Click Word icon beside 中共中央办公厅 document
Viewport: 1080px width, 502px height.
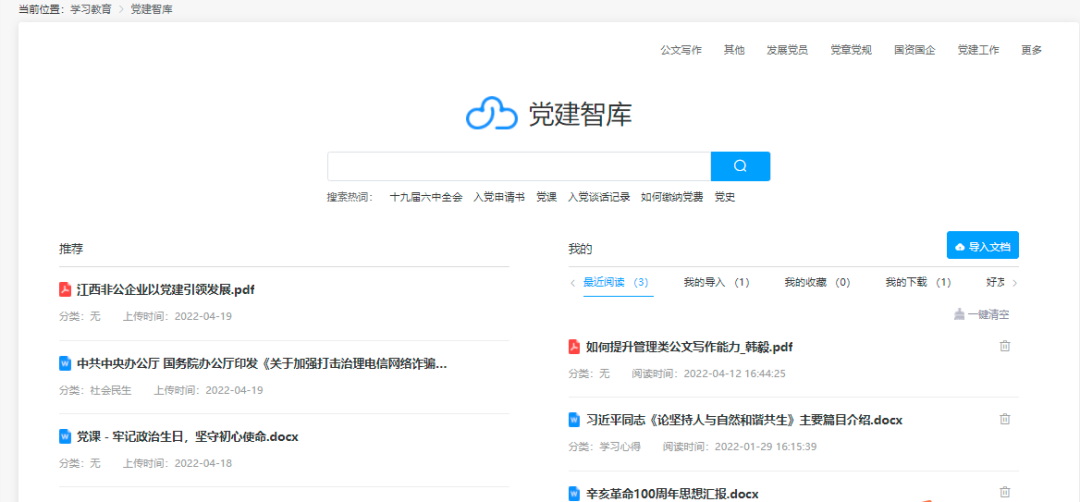65,363
